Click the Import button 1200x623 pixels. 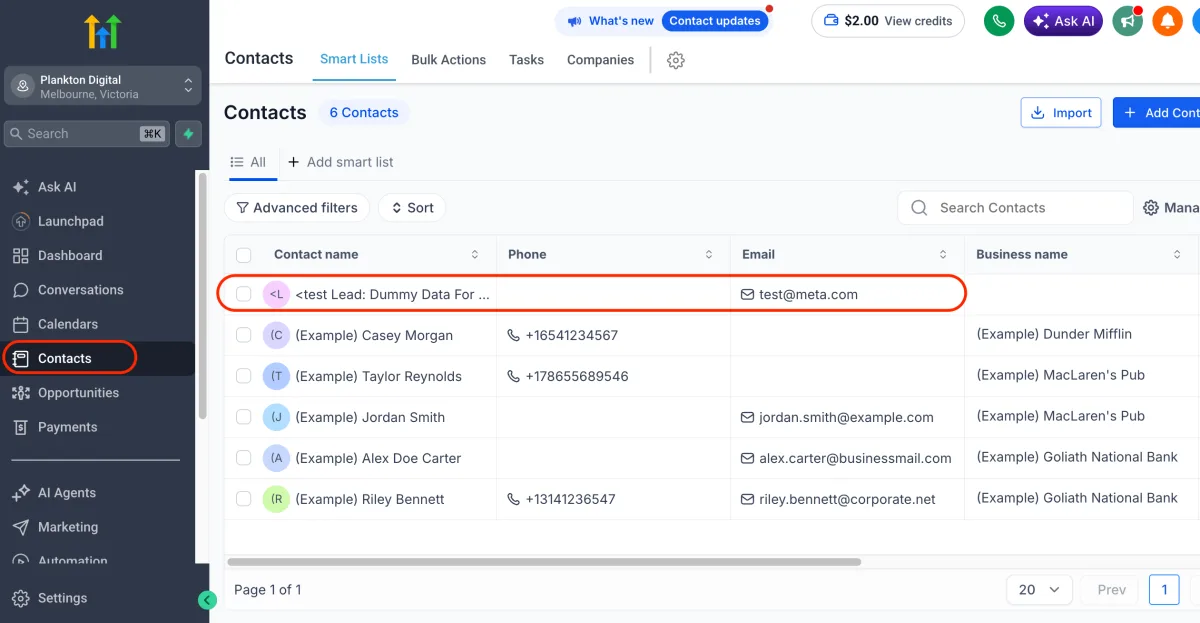[x=1061, y=113]
